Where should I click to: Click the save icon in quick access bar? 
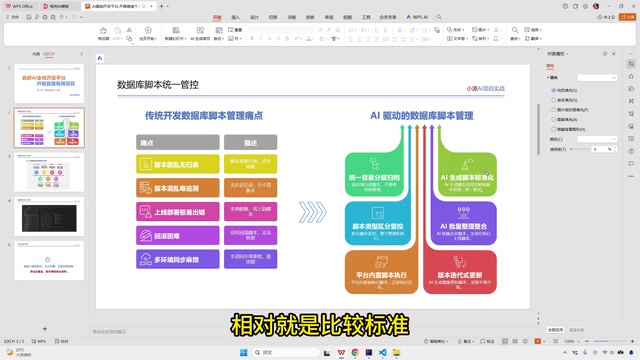pos(29,17)
